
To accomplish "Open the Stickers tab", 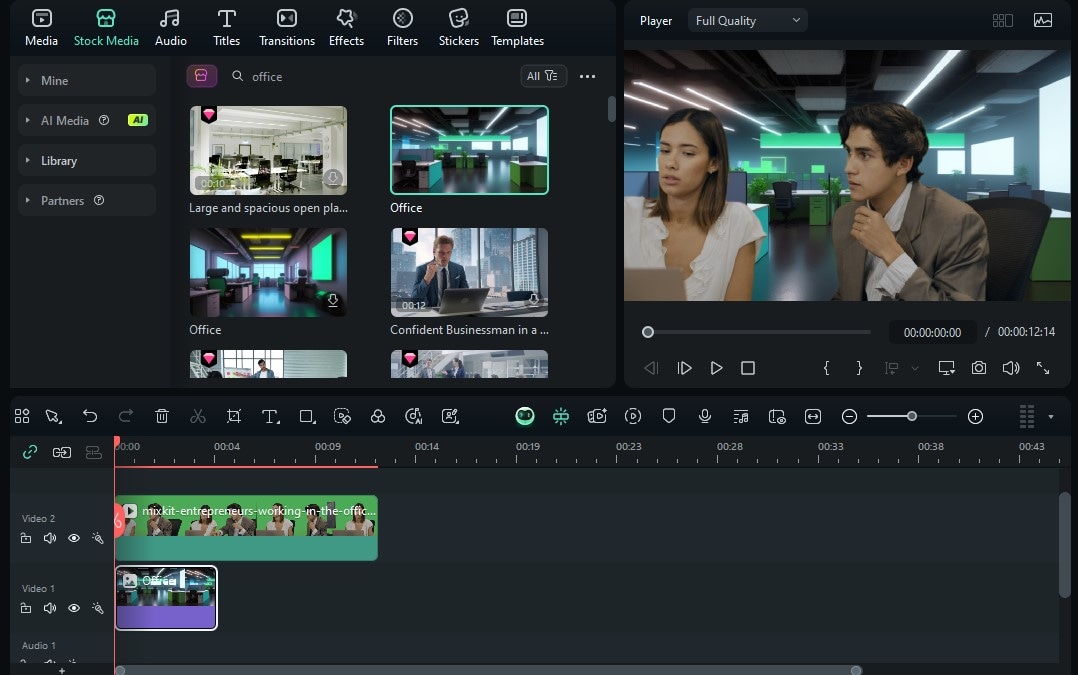I will point(459,27).
